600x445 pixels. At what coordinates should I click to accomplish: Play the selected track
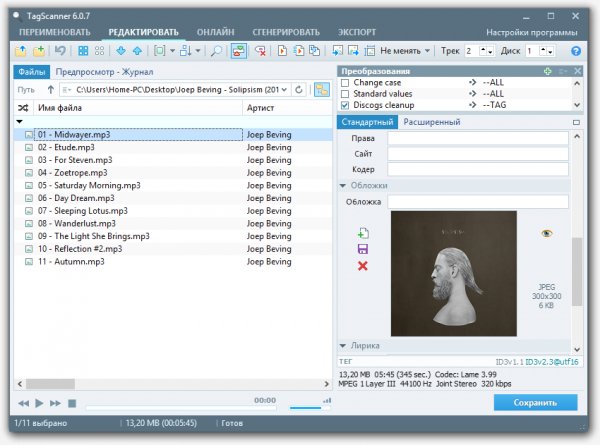39,403
